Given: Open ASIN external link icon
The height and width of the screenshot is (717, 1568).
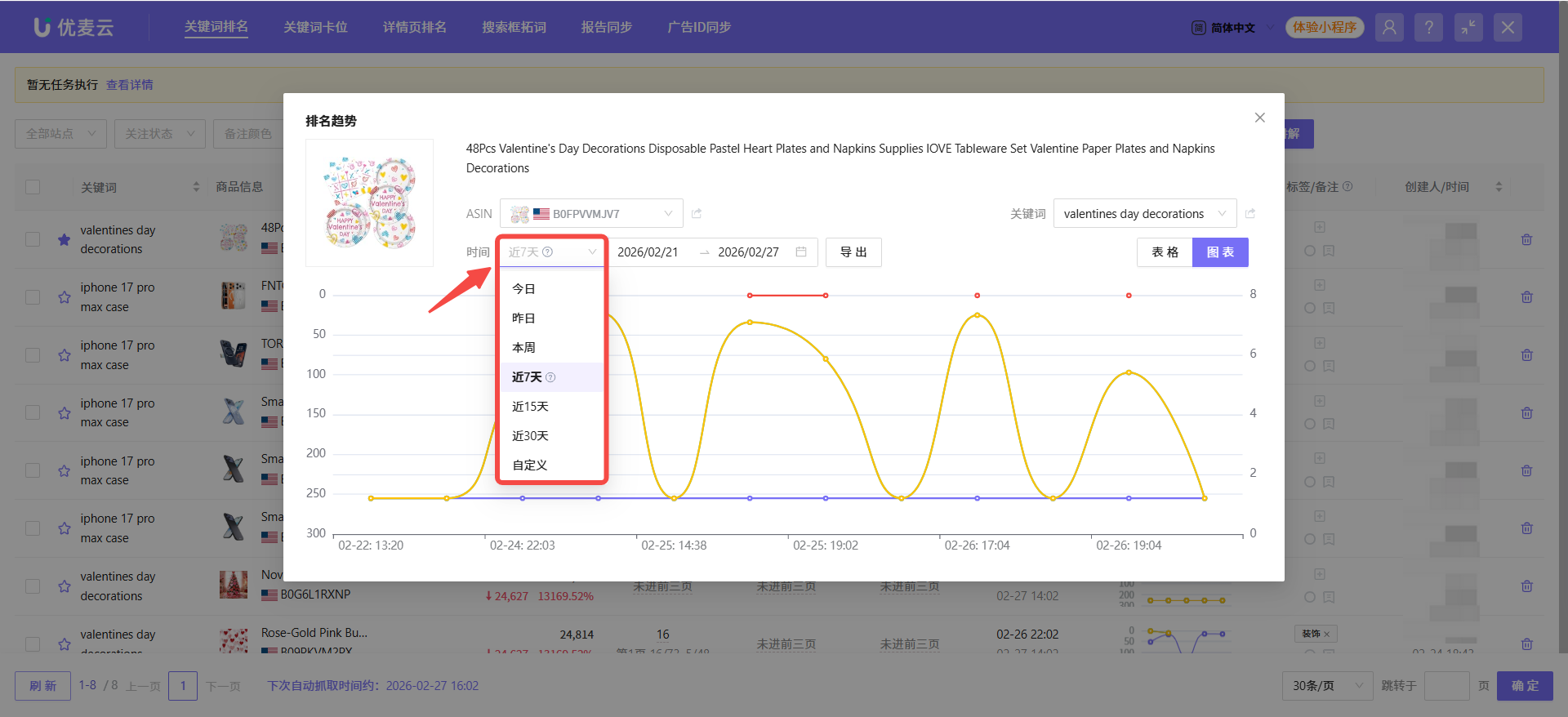Looking at the screenshot, I should pyautogui.click(x=697, y=214).
